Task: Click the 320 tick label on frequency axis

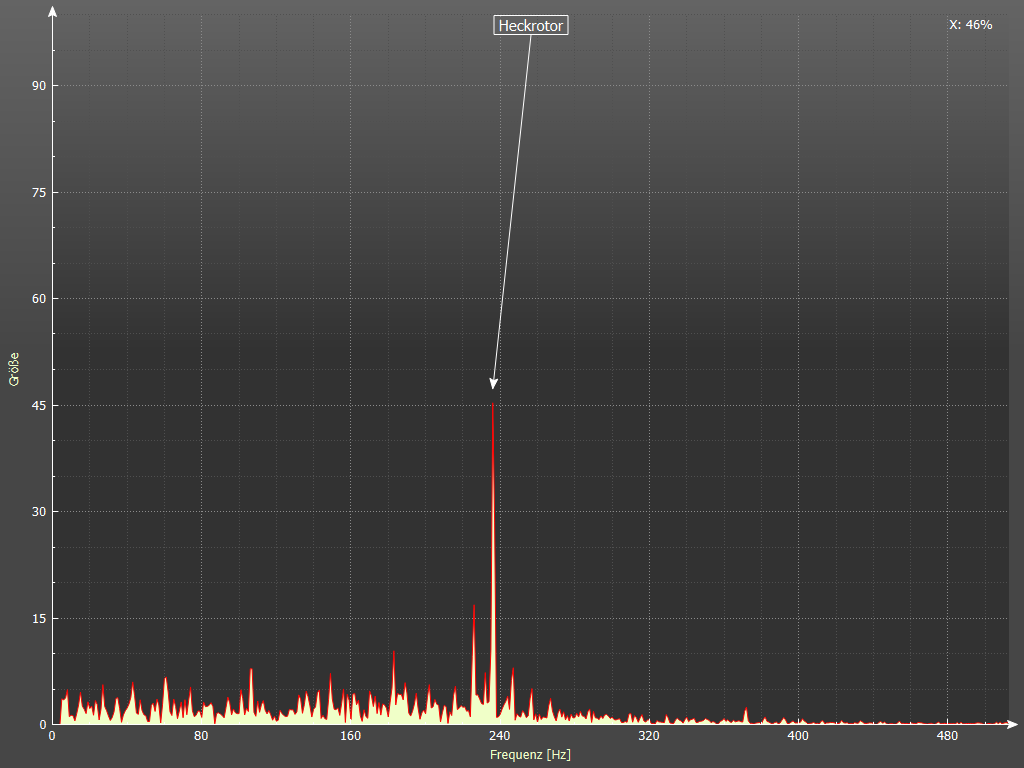Action: pyautogui.click(x=649, y=737)
